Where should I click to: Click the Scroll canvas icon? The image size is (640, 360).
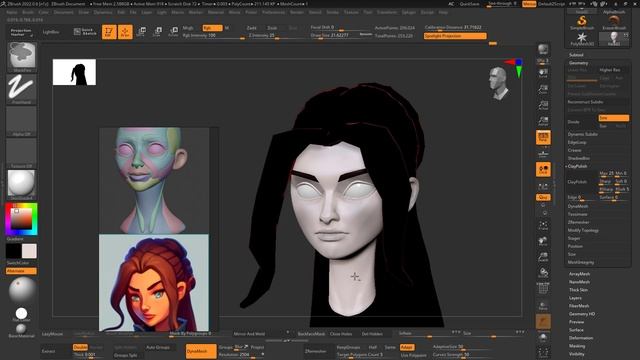pyautogui.click(x=543, y=73)
